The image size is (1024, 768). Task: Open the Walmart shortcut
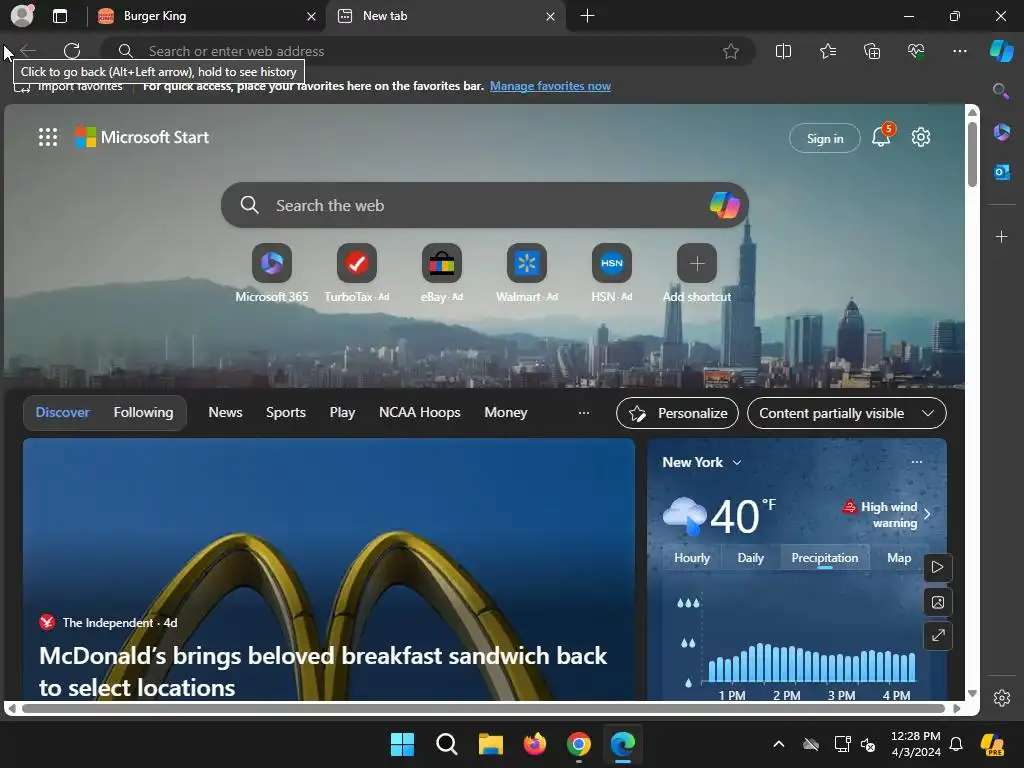[526, 273]
